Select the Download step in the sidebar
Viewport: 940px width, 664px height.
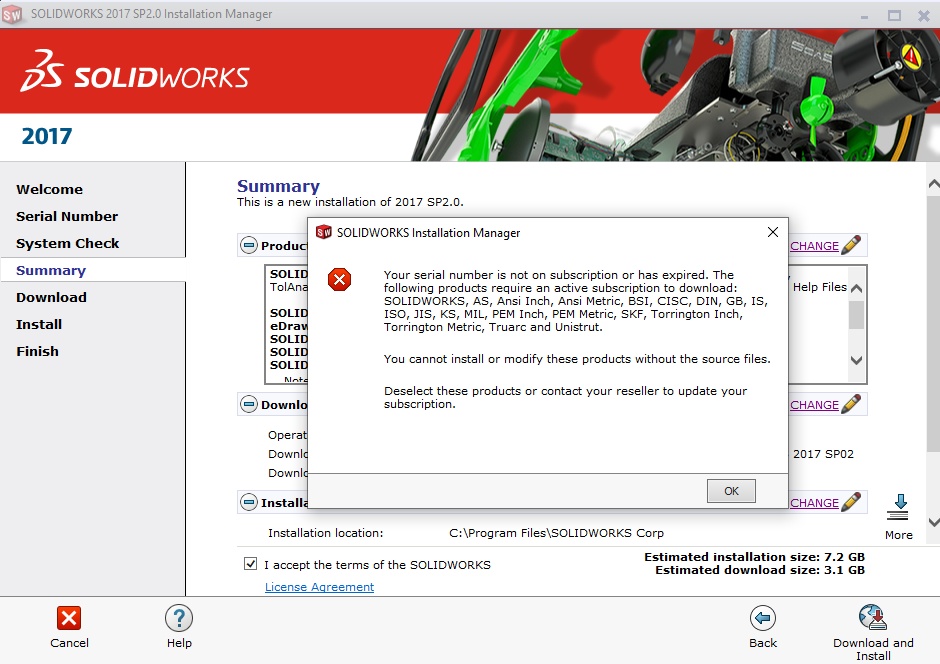[52, 297]
